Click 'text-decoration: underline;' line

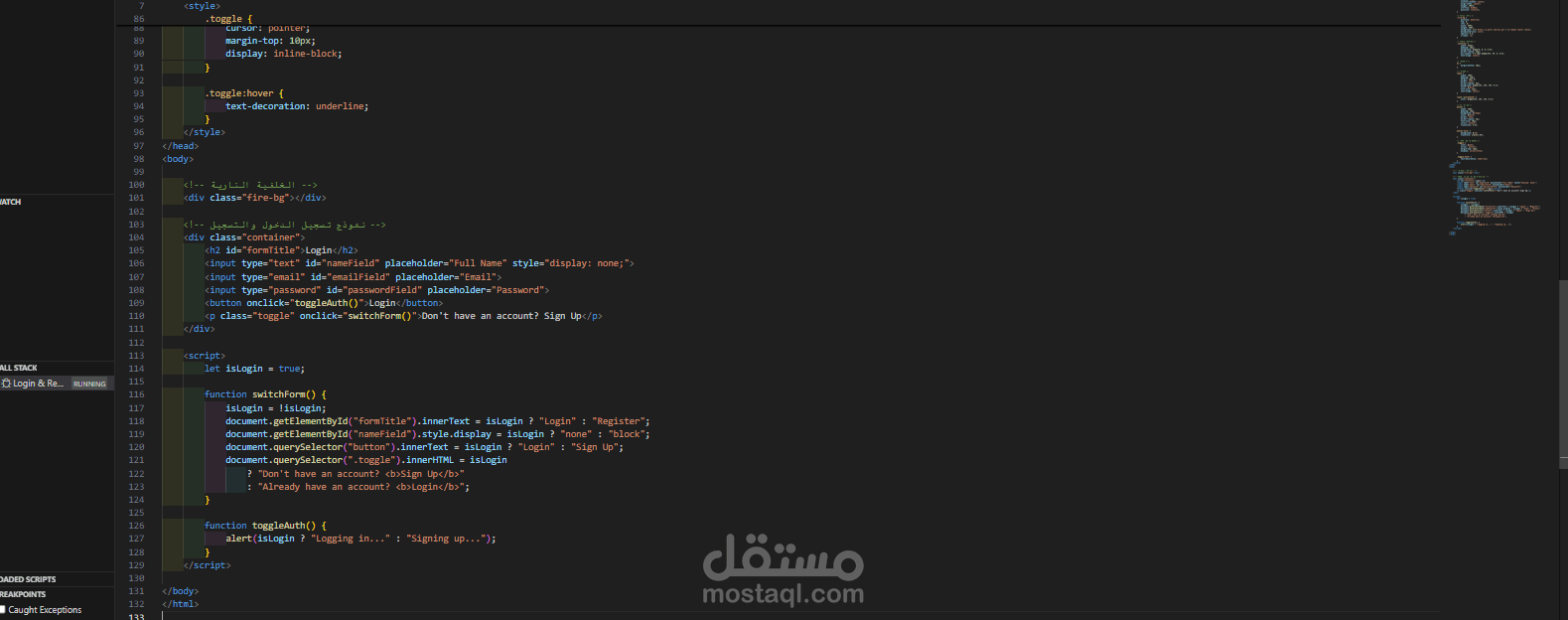(297, 106)
